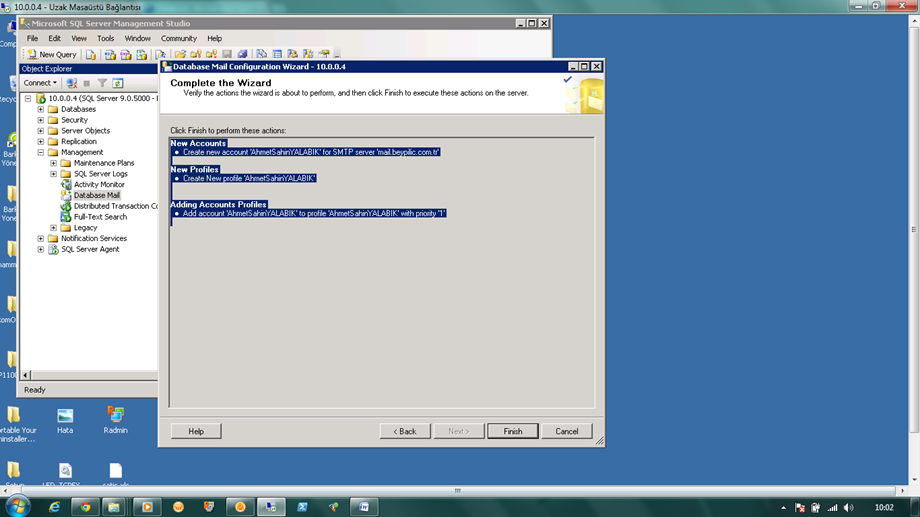Expand the SQL Server Logs node
Screen dimensions: 920x517
click(x=53, y=174)
